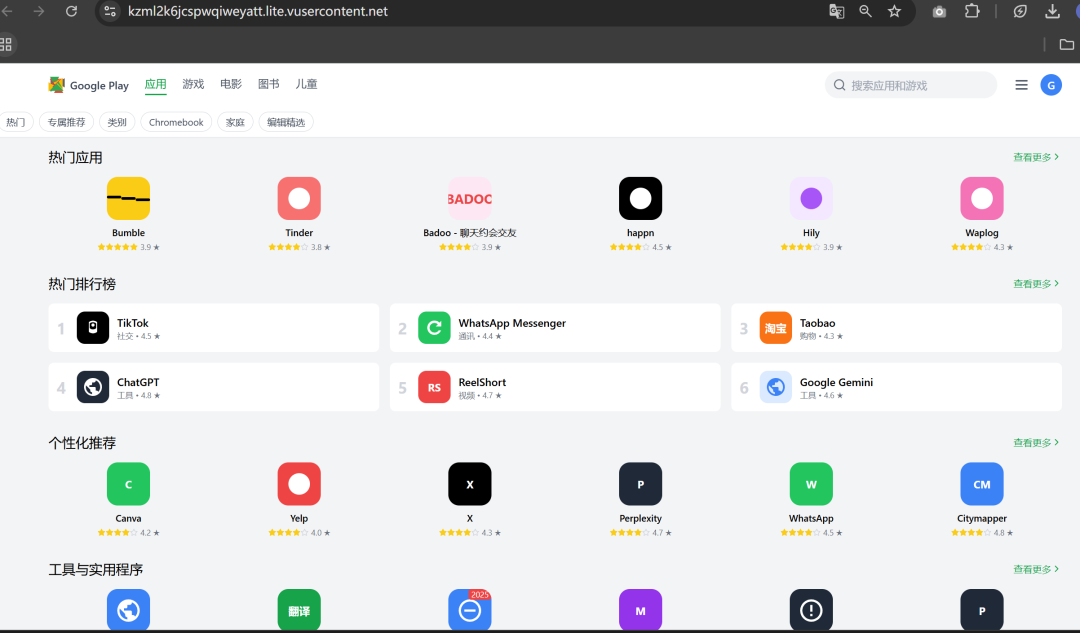Open the browser translate page icon
The image size is (1080, 633).
tap(836, 11)
